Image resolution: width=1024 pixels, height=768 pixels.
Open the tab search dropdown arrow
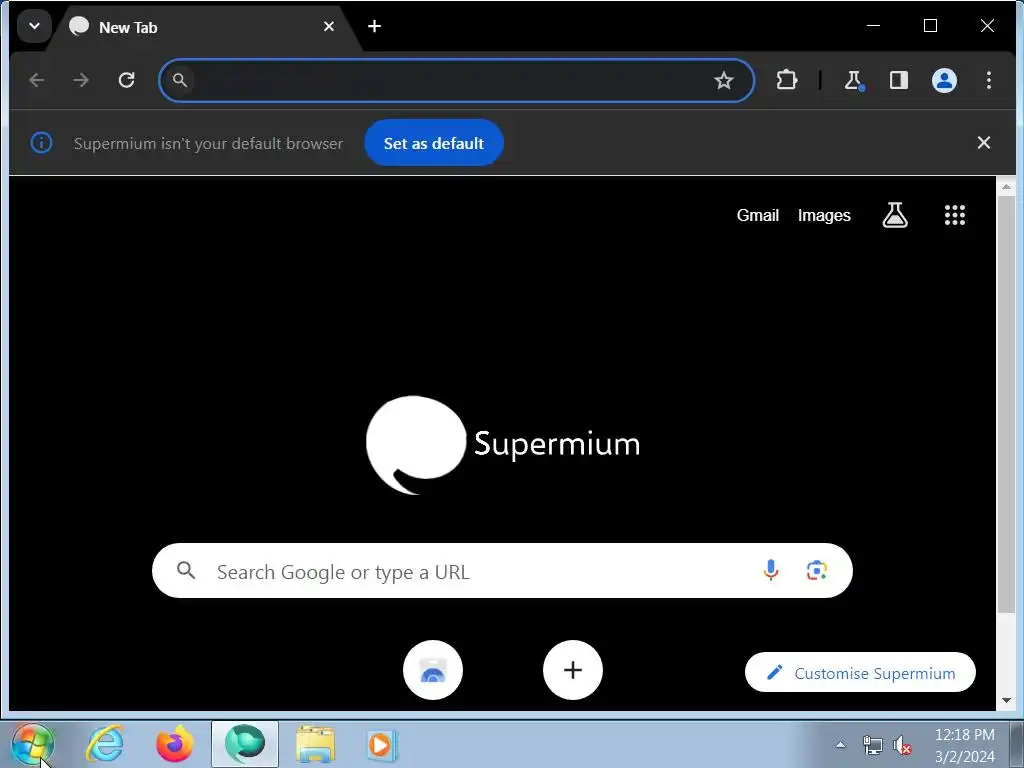34,26
